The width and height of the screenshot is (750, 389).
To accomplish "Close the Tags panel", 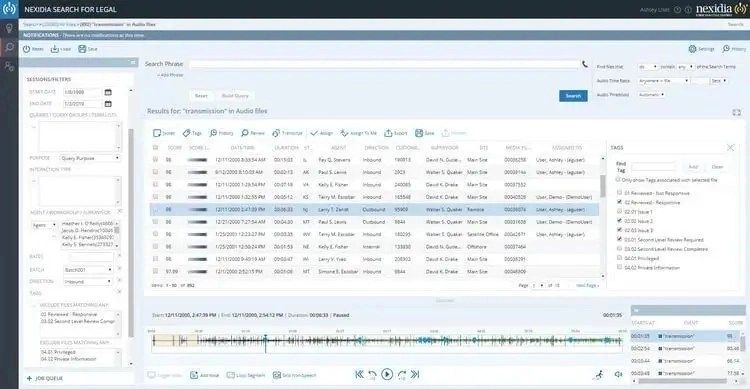I will (730, 147).
